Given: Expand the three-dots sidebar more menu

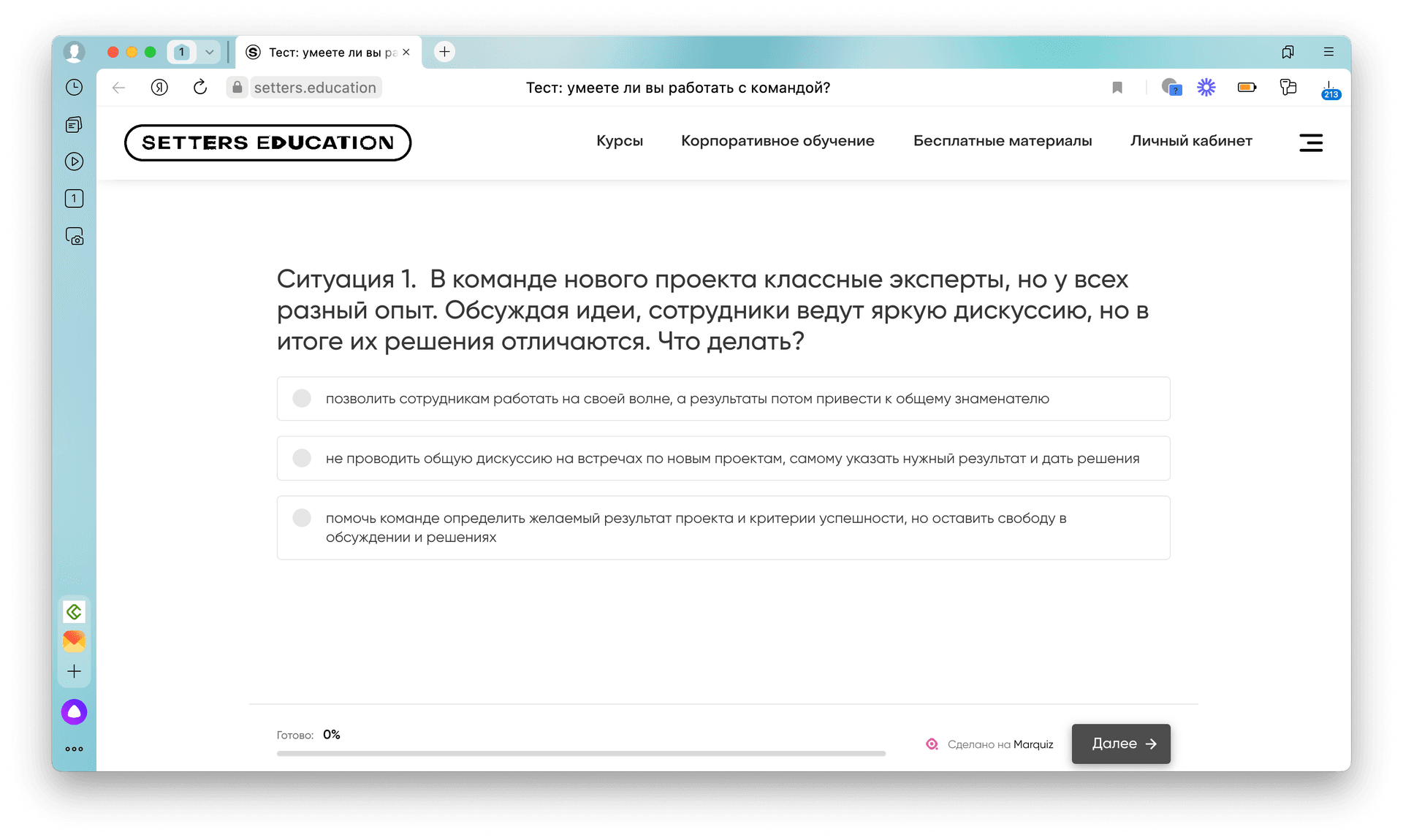Looking at the screenshot, I should tap(74, 749).
